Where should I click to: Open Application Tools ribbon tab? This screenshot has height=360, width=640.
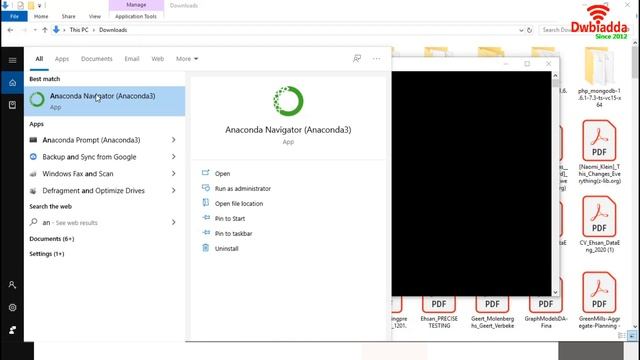(x=136, y=16)
